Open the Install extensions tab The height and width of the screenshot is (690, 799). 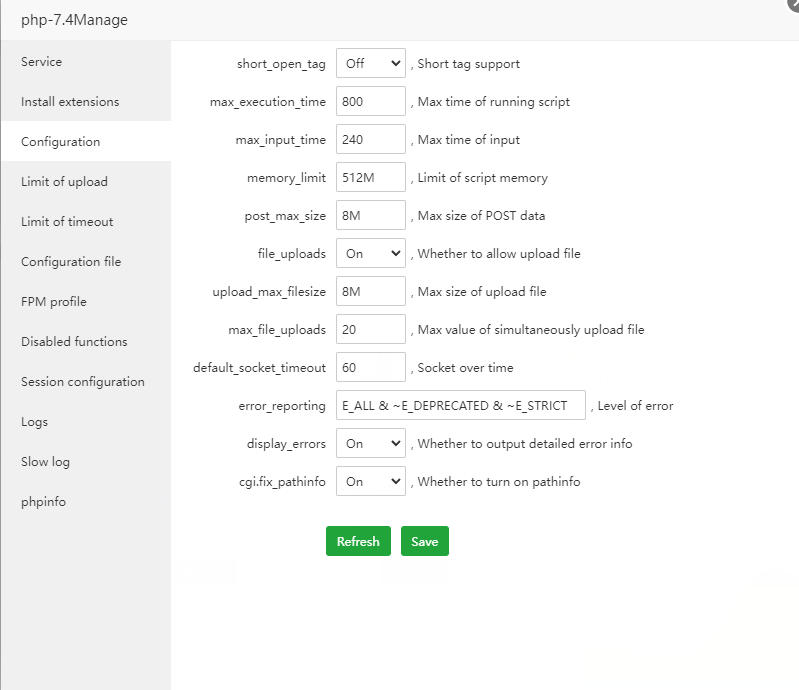[70, 102]
